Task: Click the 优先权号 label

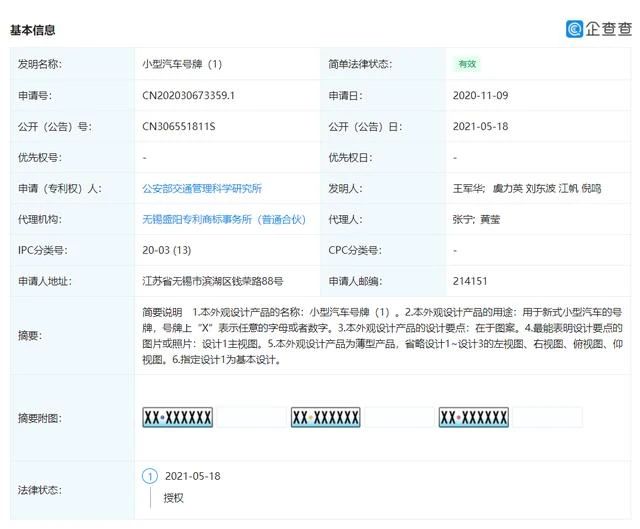Action: [40, 158]
